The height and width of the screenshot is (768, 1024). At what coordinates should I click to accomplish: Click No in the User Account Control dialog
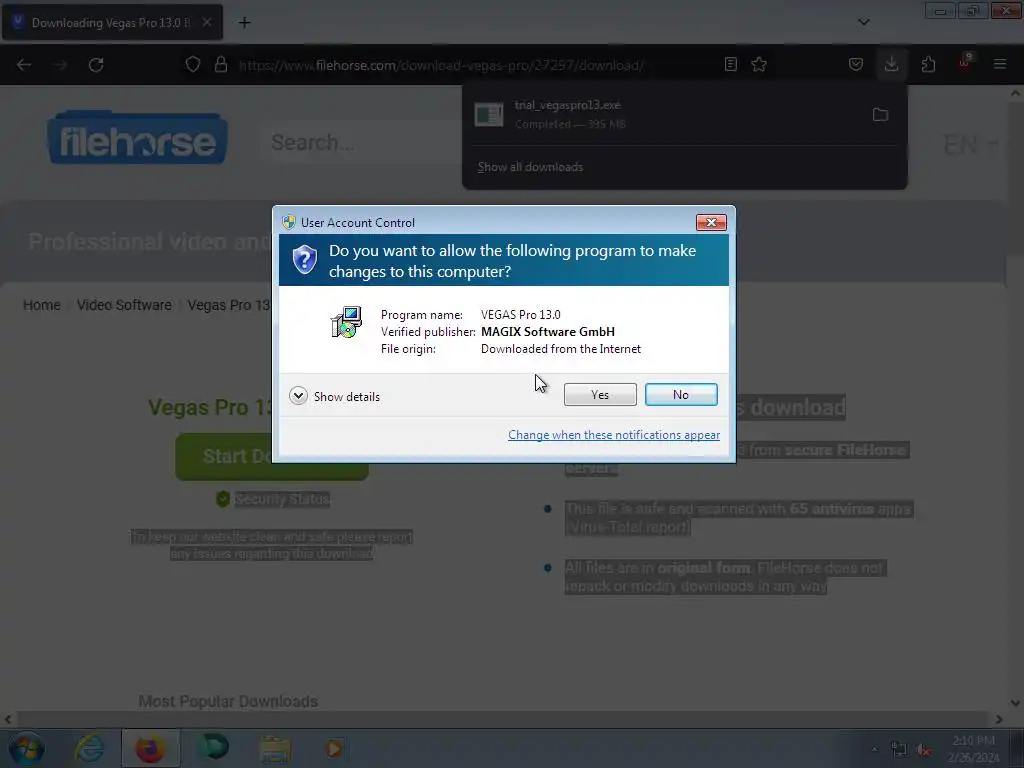click(x=680, y=394)
